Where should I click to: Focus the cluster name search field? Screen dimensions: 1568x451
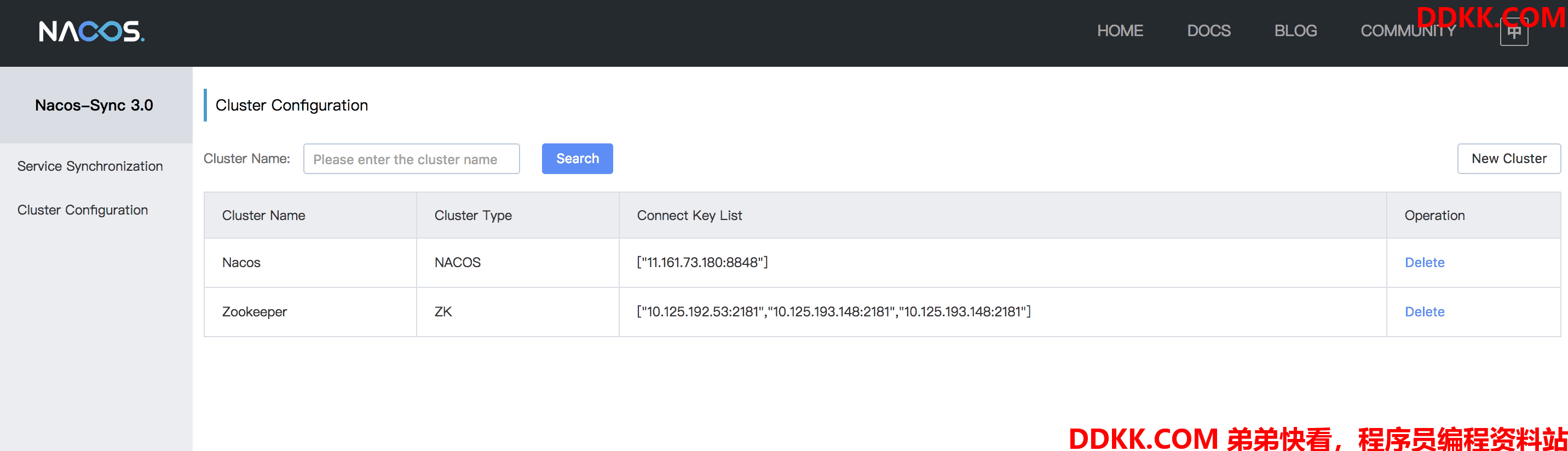point(412,159)
